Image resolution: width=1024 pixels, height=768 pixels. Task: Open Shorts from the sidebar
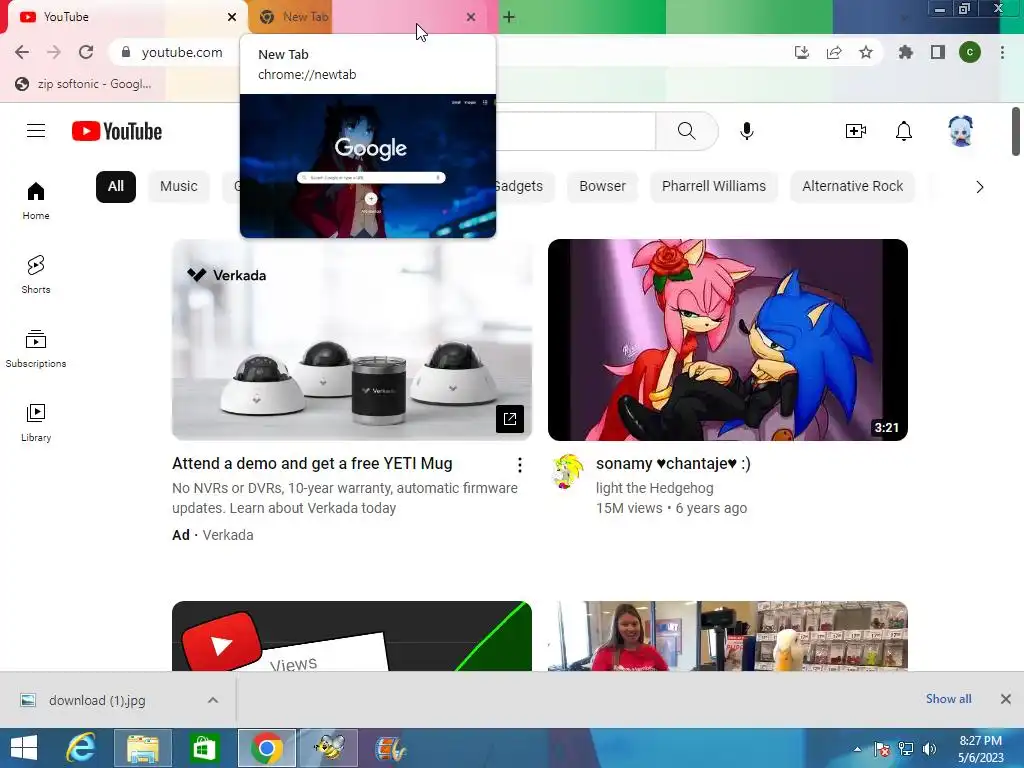[x=36, y=275]
